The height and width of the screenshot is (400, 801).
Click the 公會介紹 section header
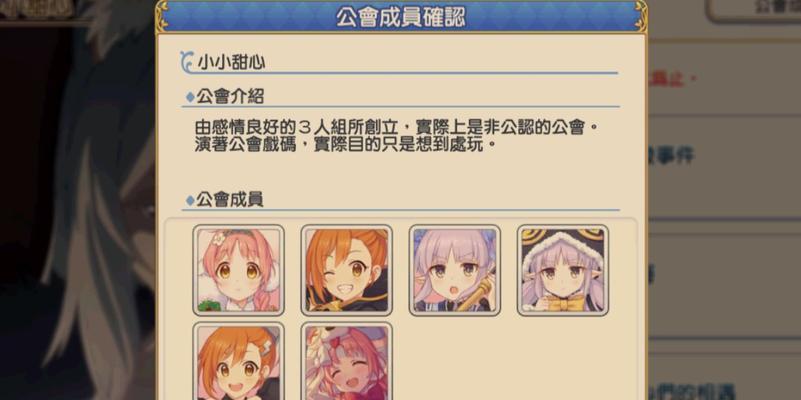coord(230,96)
